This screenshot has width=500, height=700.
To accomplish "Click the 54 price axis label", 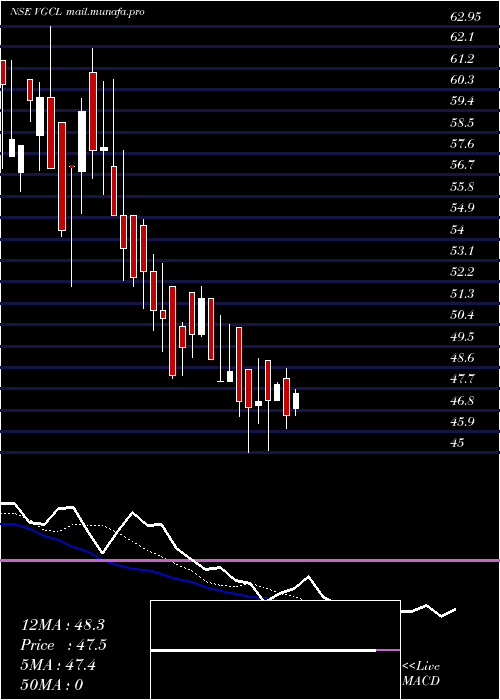I will tap(458, 229).
